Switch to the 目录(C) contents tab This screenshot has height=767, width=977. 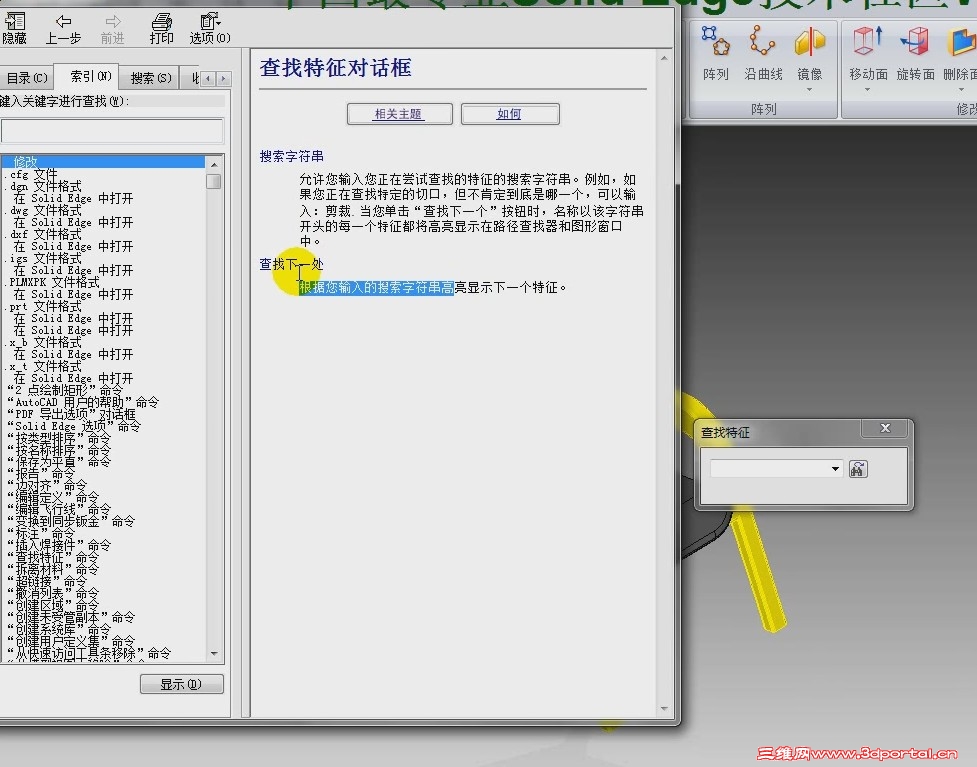click(27, 78)
